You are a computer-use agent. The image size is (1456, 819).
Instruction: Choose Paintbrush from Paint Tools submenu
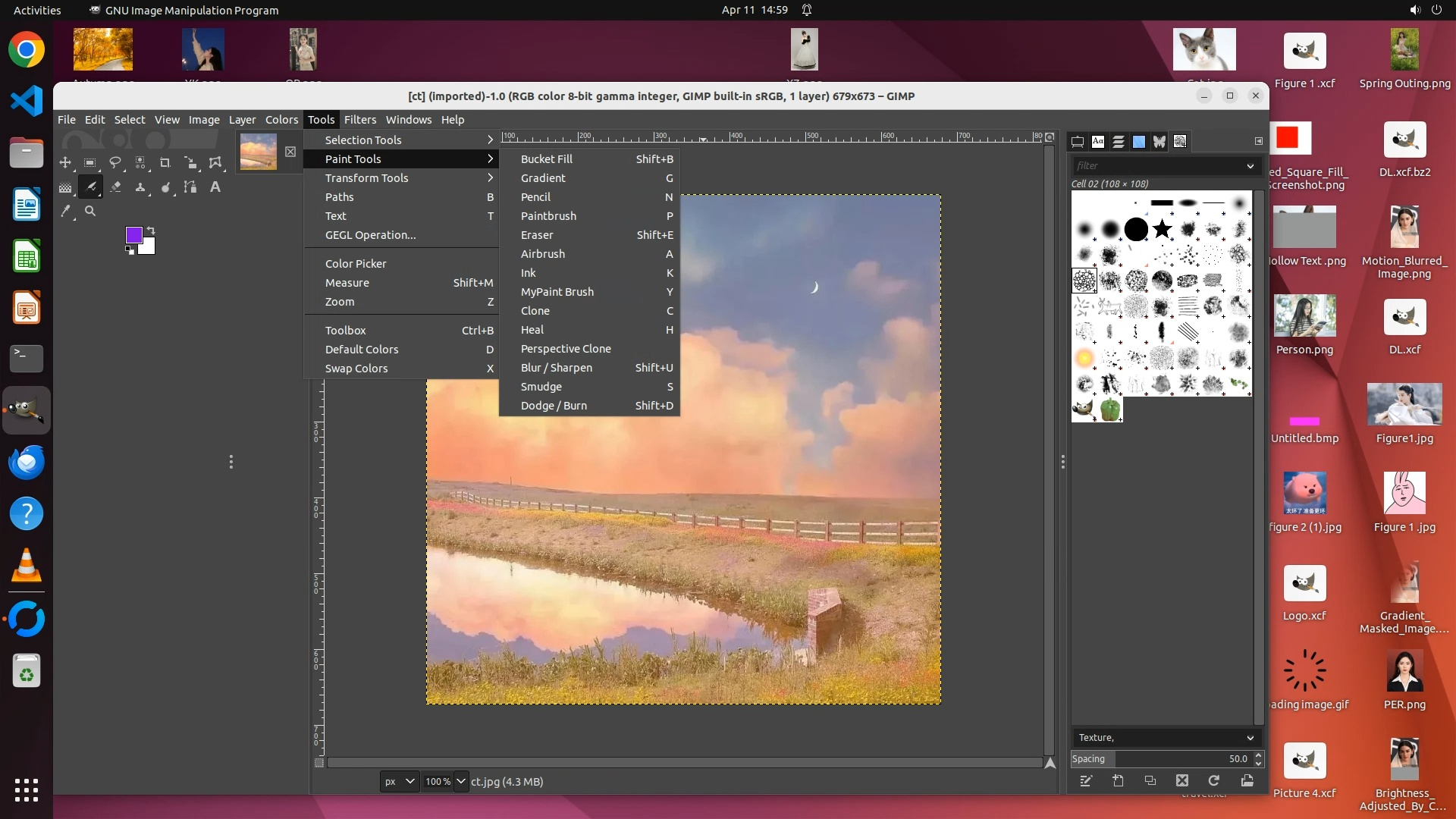coord(548,216)
